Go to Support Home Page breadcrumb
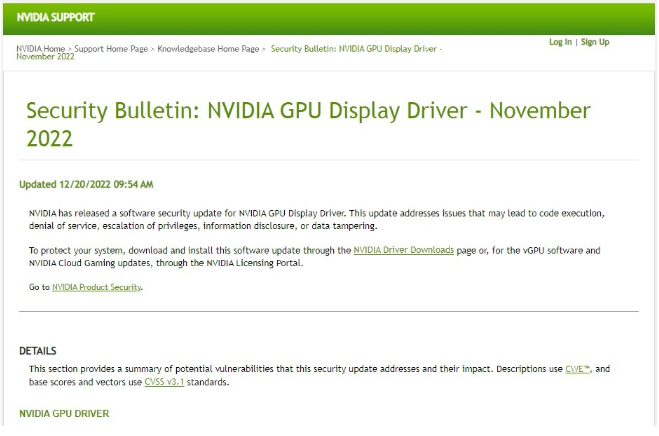 click(x=111, y=49)
